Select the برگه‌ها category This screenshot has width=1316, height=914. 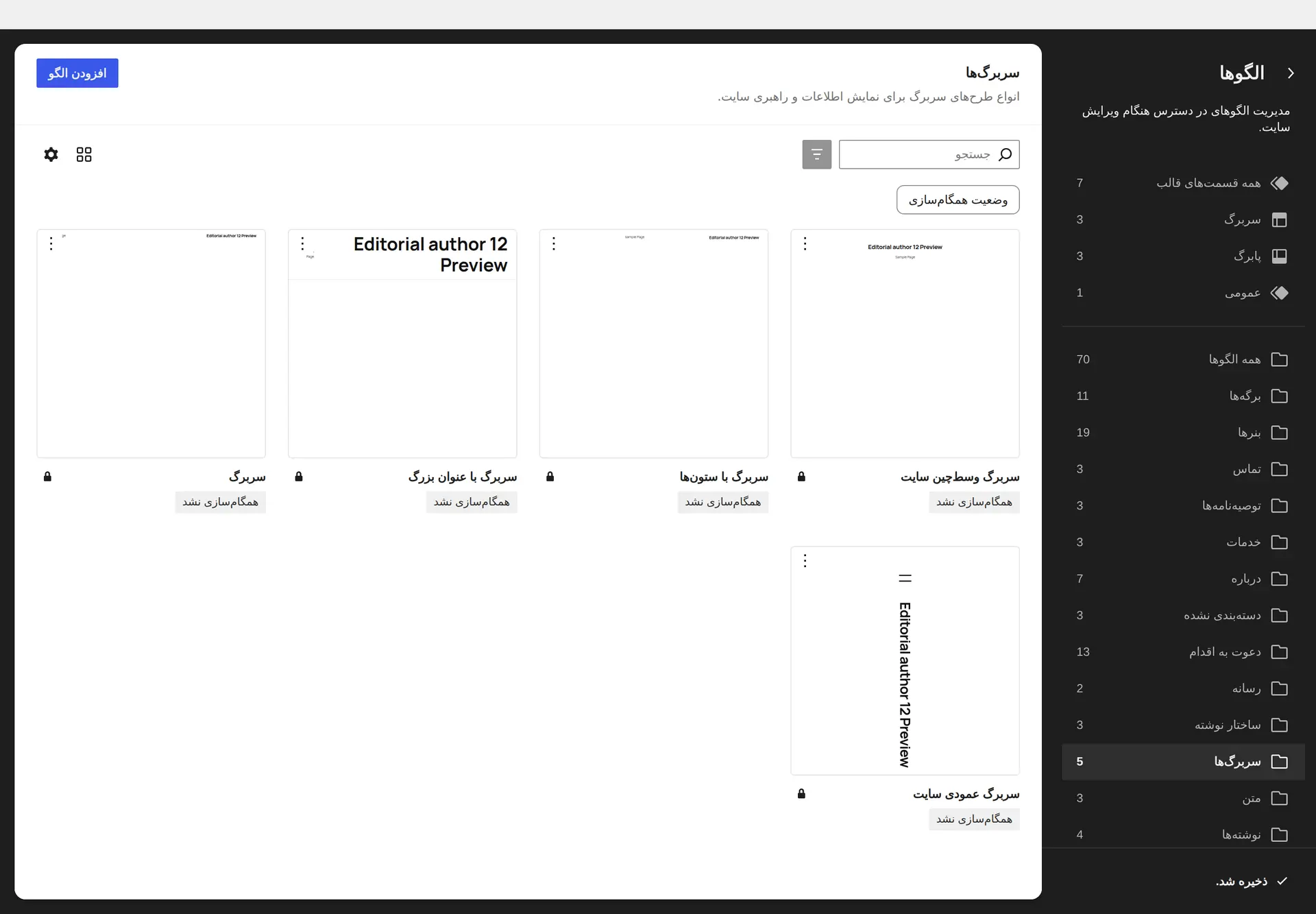(1183, 396)
